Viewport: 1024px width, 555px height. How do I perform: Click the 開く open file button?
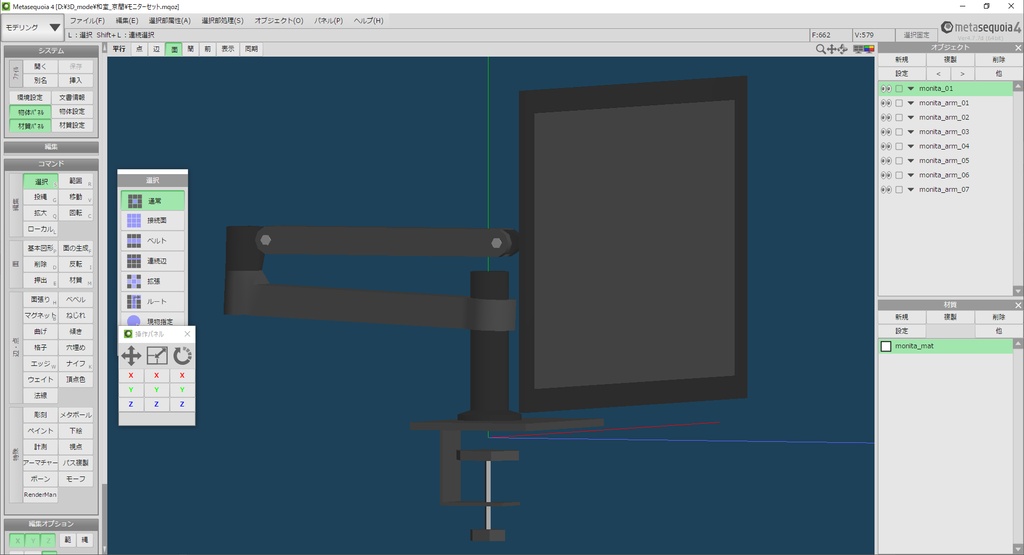pyautogui.click(x=40, y=67)
